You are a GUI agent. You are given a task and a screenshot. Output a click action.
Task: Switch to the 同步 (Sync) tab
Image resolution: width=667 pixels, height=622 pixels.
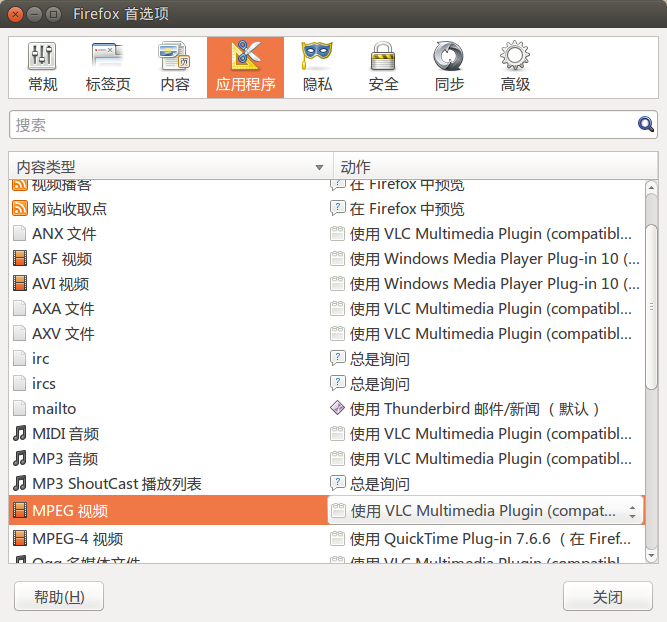[449, 67]
